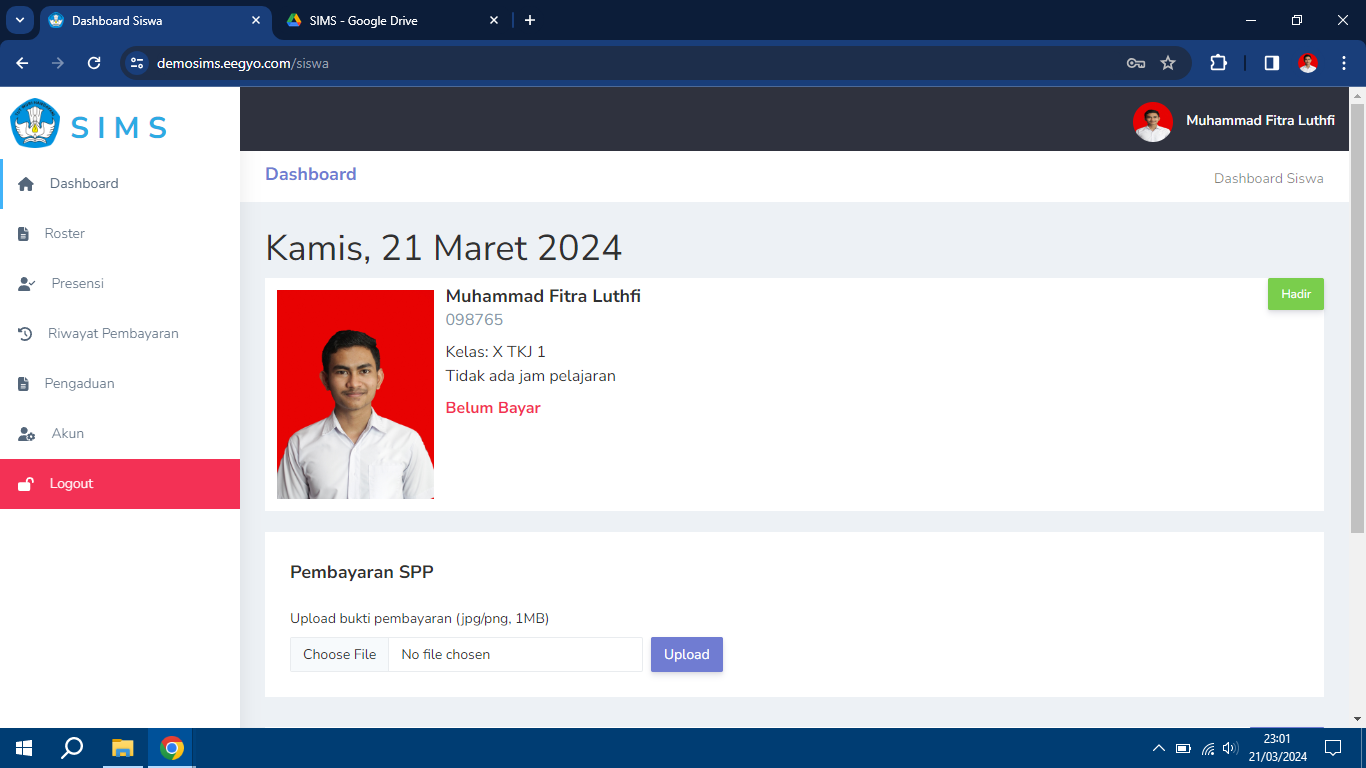1366x768 pixels.
Task: Click the Choose File button
Action: pos(340,655)
